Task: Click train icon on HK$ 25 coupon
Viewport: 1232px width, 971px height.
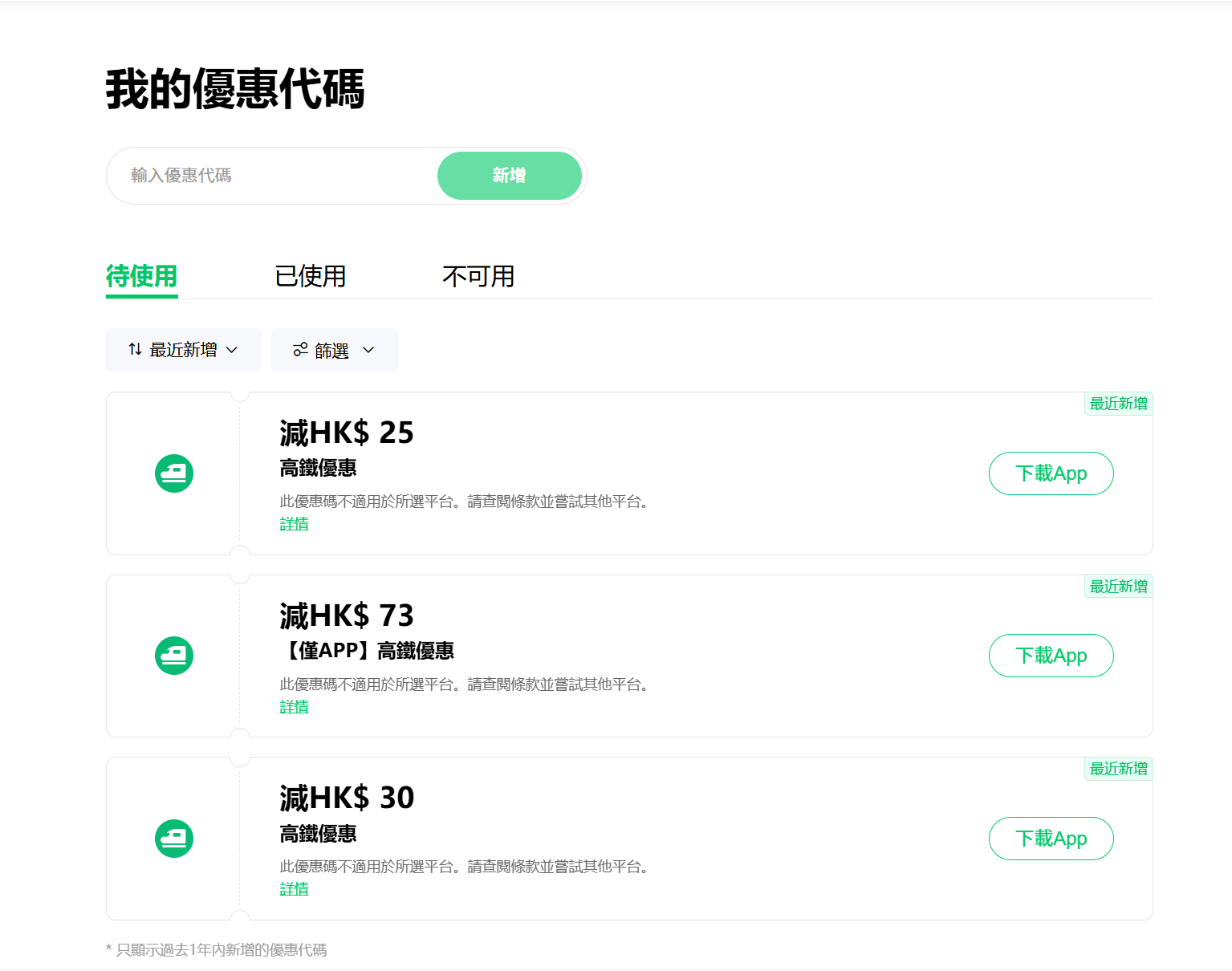Action: click(174, 473)
